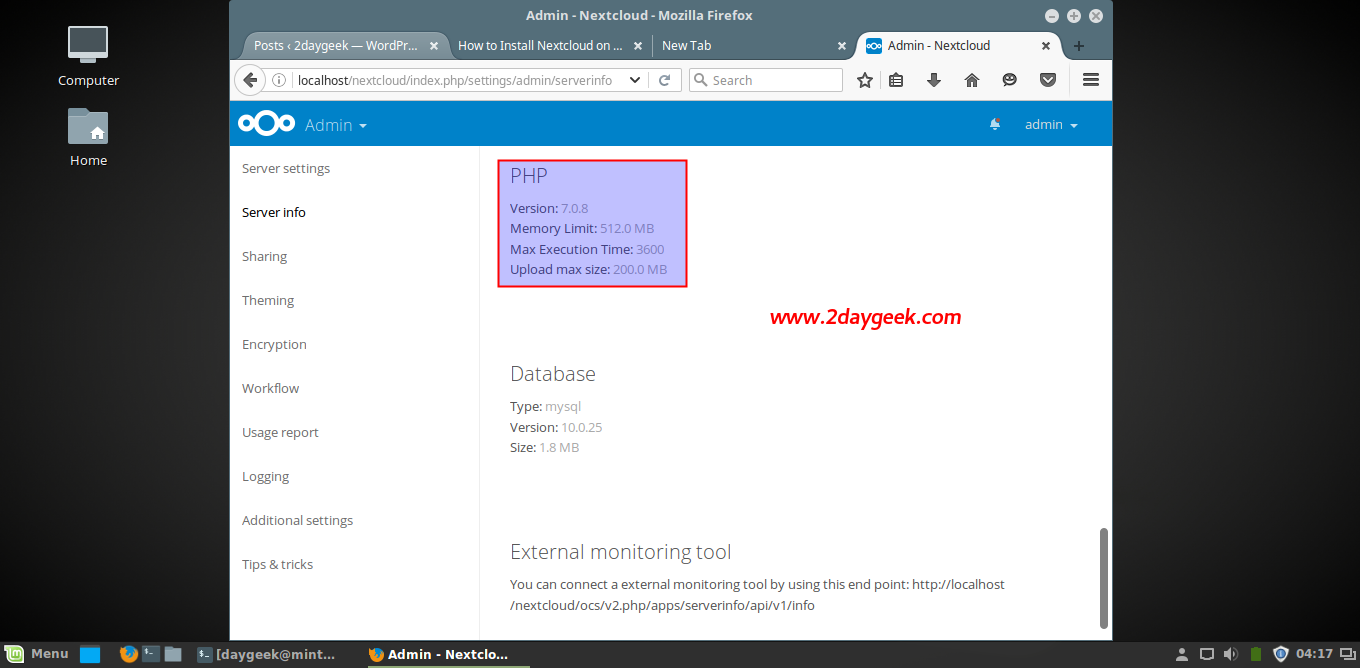Open Server settings in sidebar

tap(286, 168)
